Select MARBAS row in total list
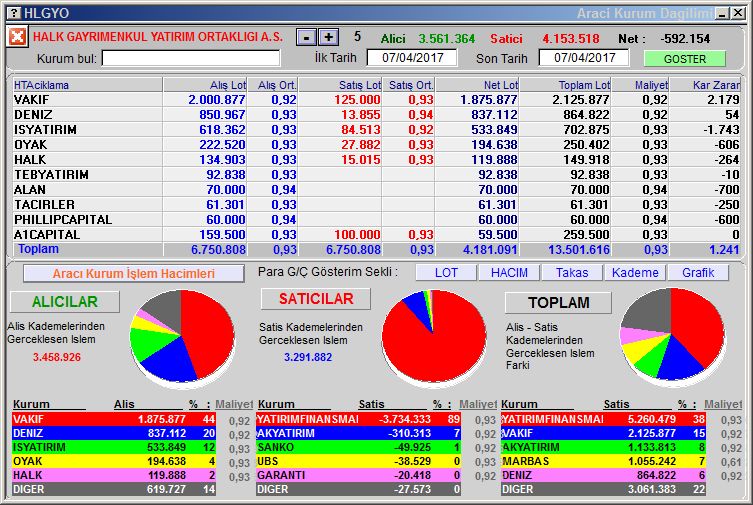The width and height of the screenshot is (753, 505). pyautogui.click(x=603, y=461)
